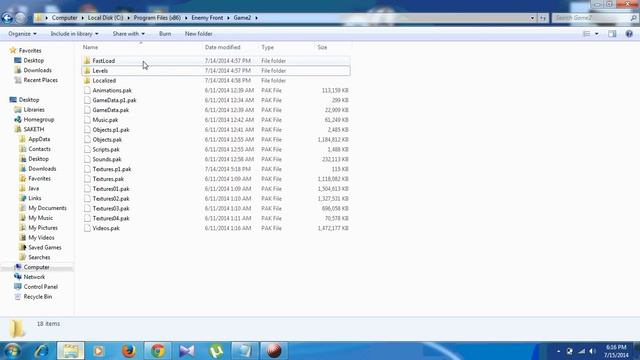
Task: Expand the dropdown arrow after Game2 breadcrumb
Action: click(256, 18)
